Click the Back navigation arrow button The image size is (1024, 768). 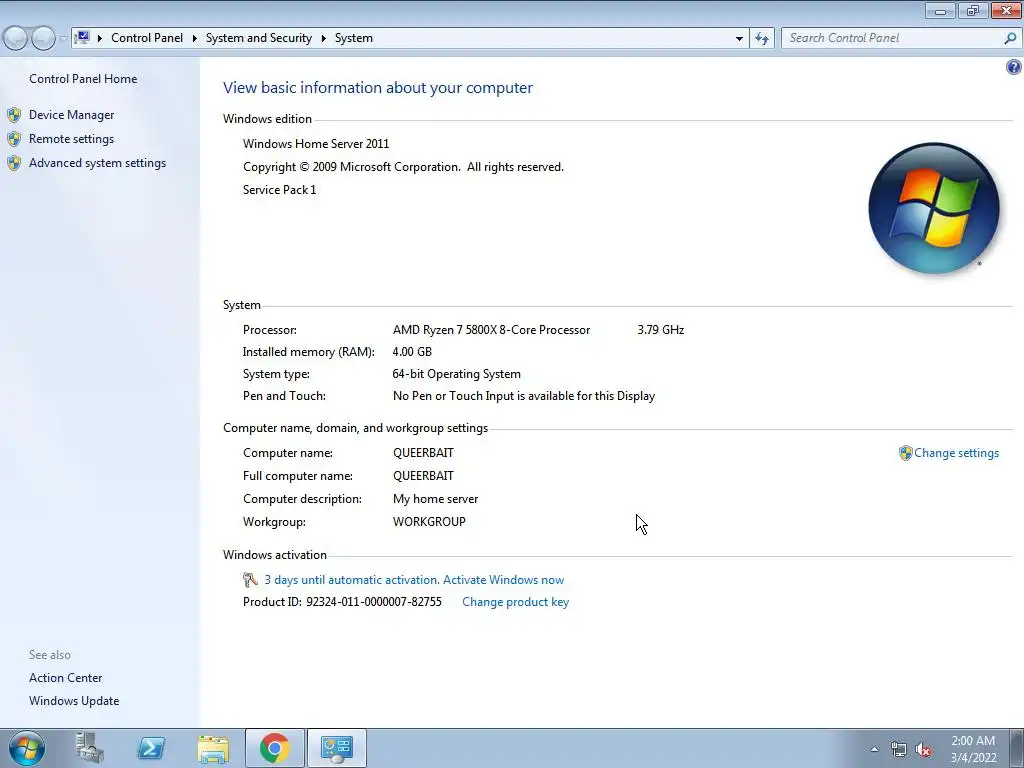[x=16, y=39]
